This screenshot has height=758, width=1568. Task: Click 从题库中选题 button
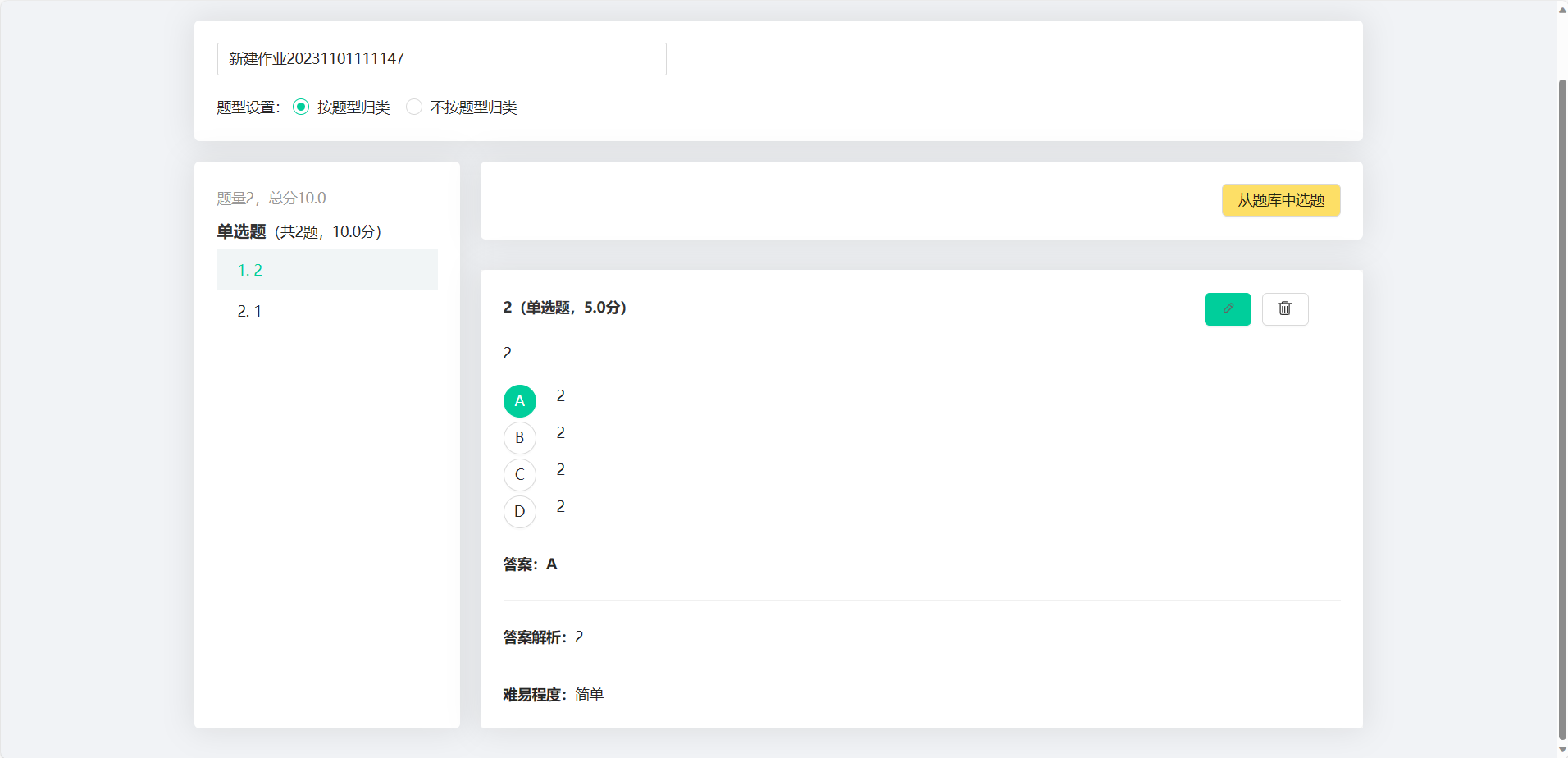[1281, 200]
